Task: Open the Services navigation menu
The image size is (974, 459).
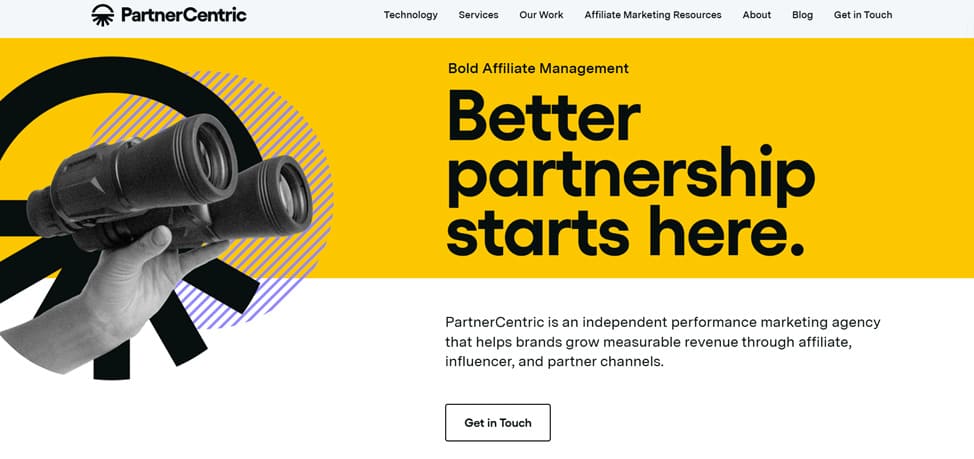Action: pyautogui.click(x=478, y=15)
